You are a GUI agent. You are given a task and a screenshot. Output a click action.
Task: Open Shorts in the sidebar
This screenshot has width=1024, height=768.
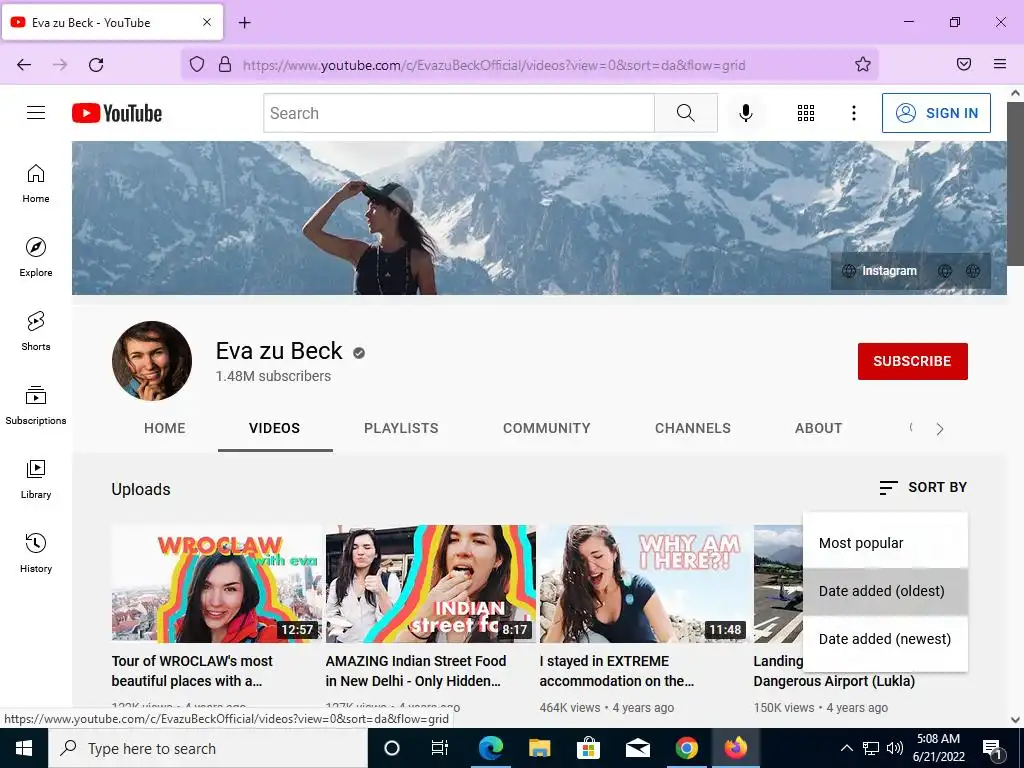36,331
